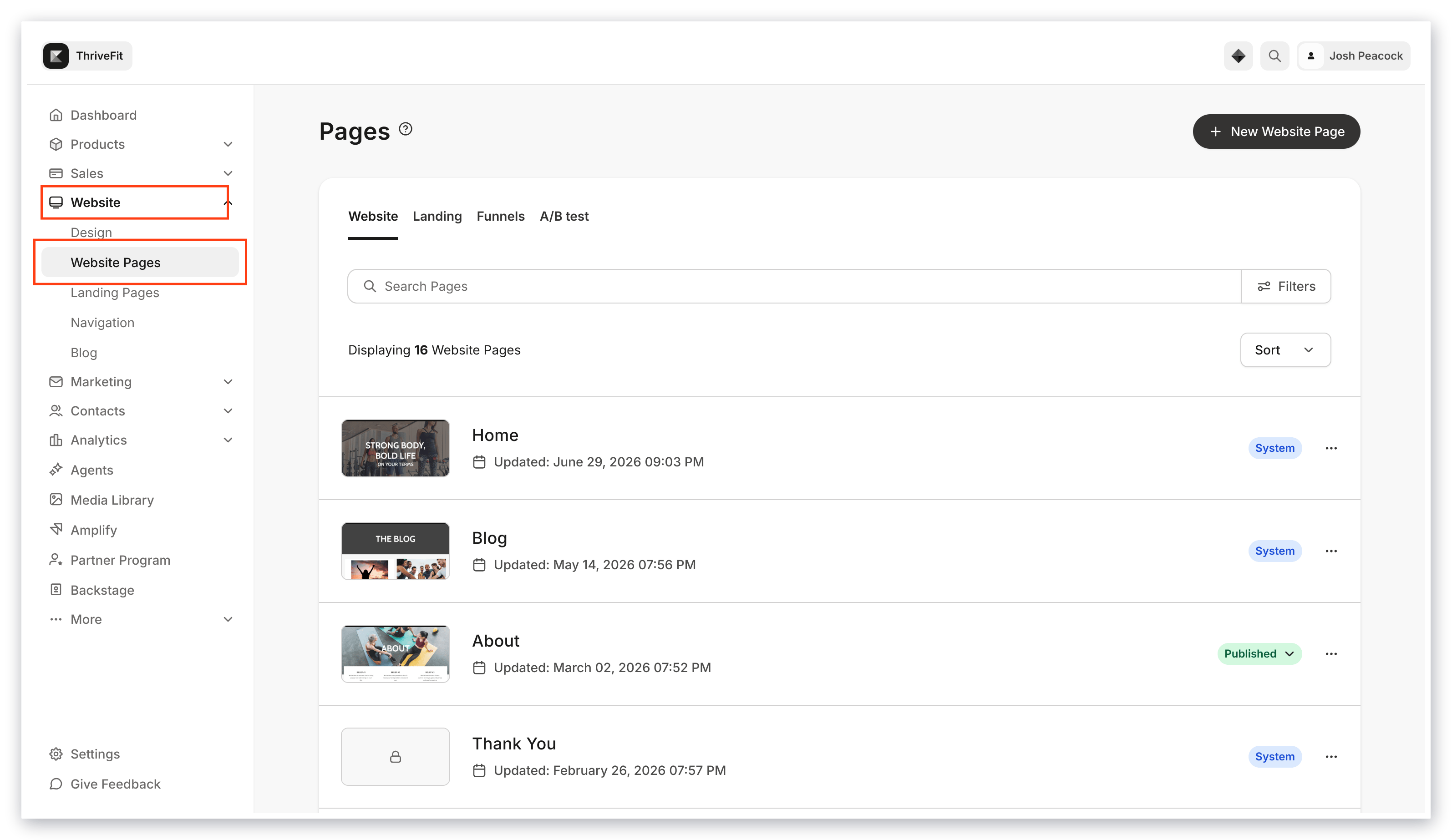1452x840 pixels.
Task: Open the three-dot menu for Blog page
Action: (1331, 551)
